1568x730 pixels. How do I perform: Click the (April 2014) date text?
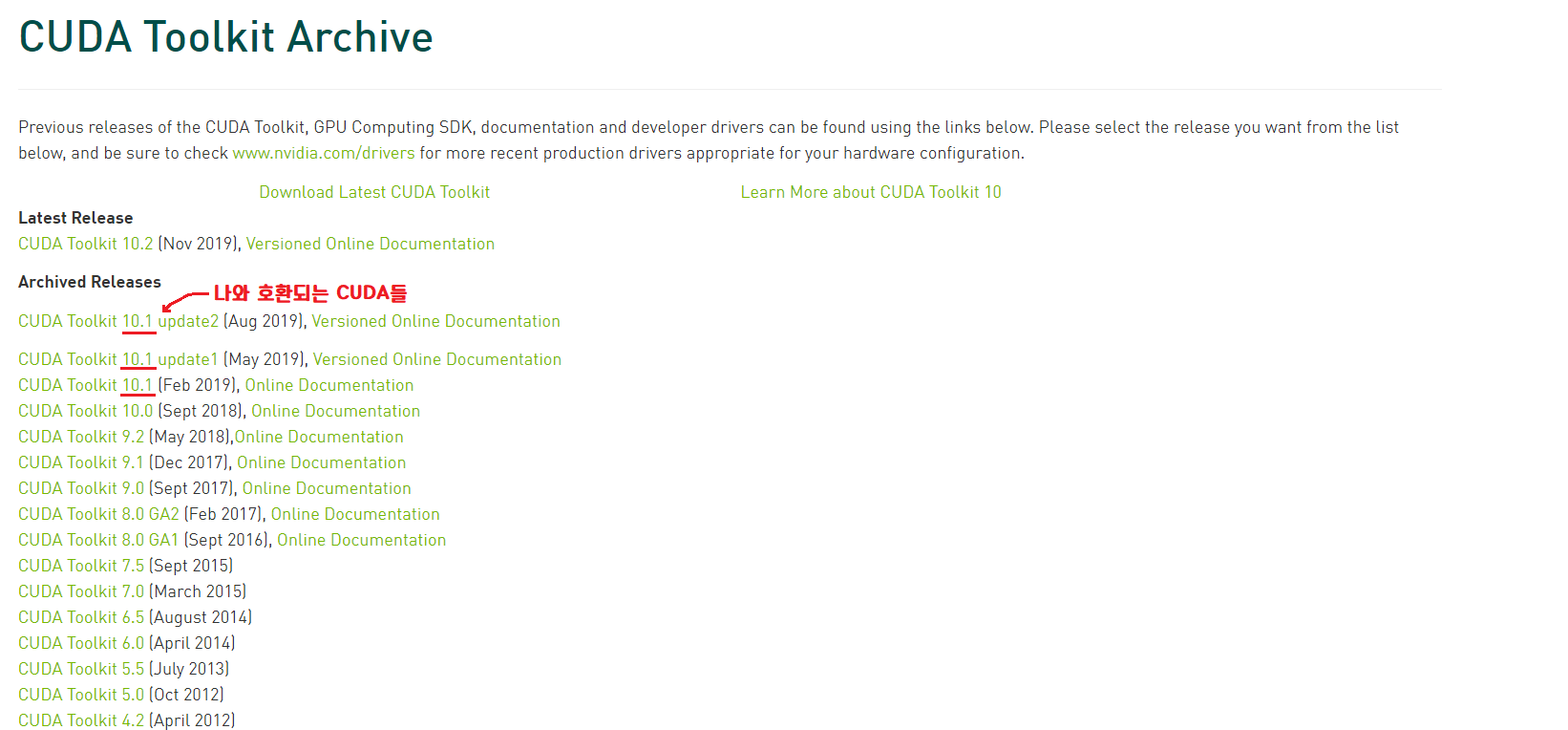192,643
